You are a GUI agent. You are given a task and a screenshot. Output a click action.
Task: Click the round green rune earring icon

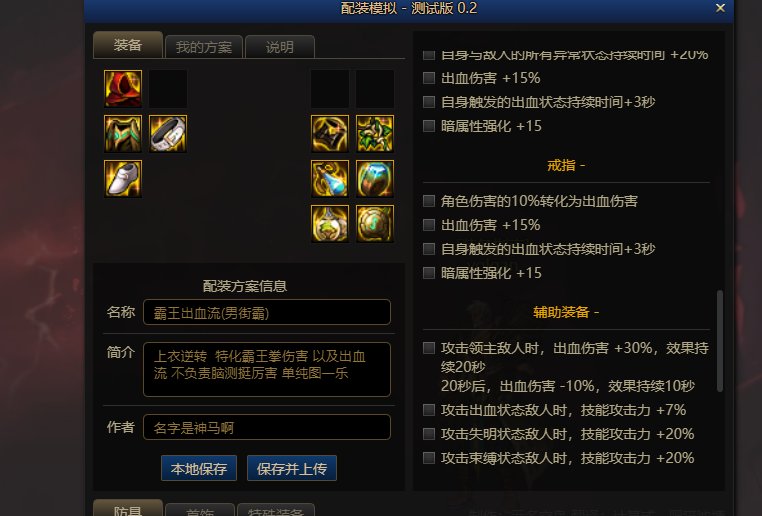click(x=375, y=224)
